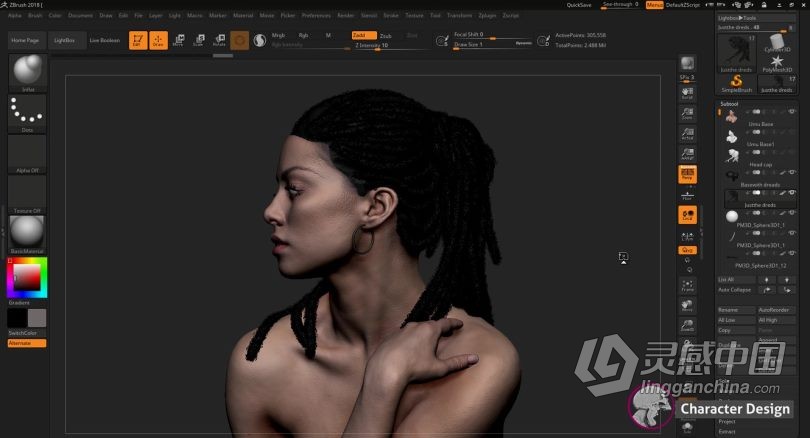Click the secondary gray color swatch
This screenshot has height=438, width=810.
[37, 318]
